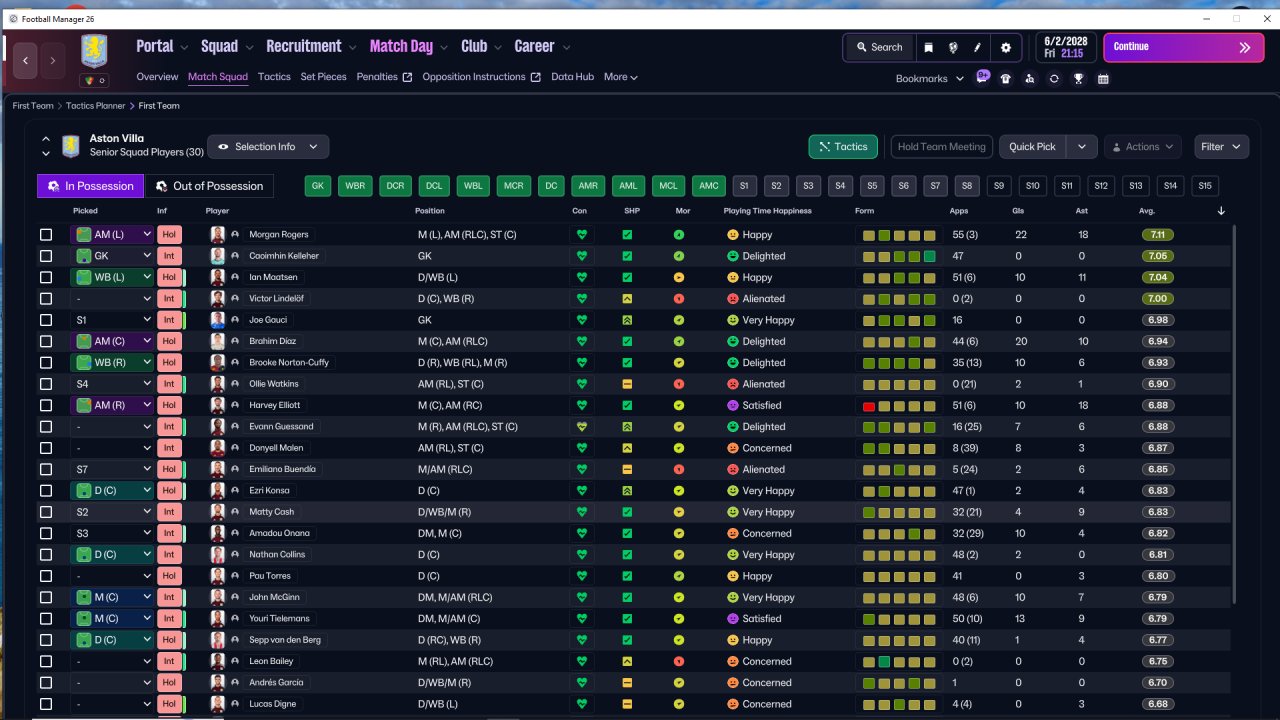Click the Penalties pop-out window icon
Viewport: 1280px width, 720px height.
(407, 77)
